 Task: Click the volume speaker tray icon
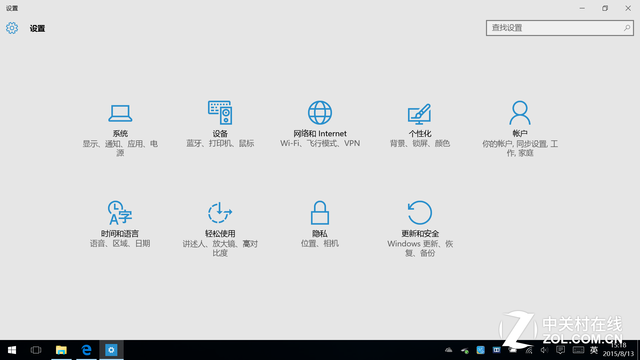coord(544,350)
